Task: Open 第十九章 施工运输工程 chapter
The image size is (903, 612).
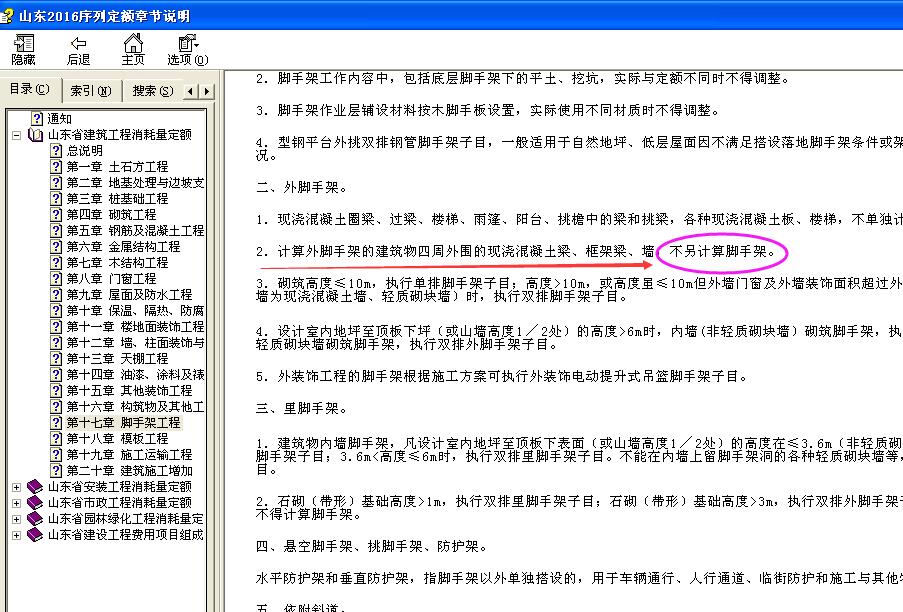Action: tap(129, 455)
